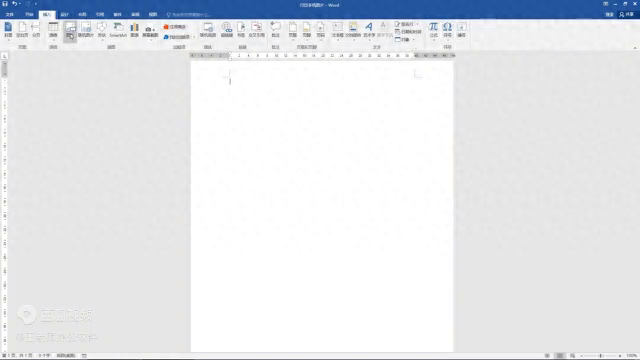Insert a chart using the bar chart icon

(x=134, y=30)
